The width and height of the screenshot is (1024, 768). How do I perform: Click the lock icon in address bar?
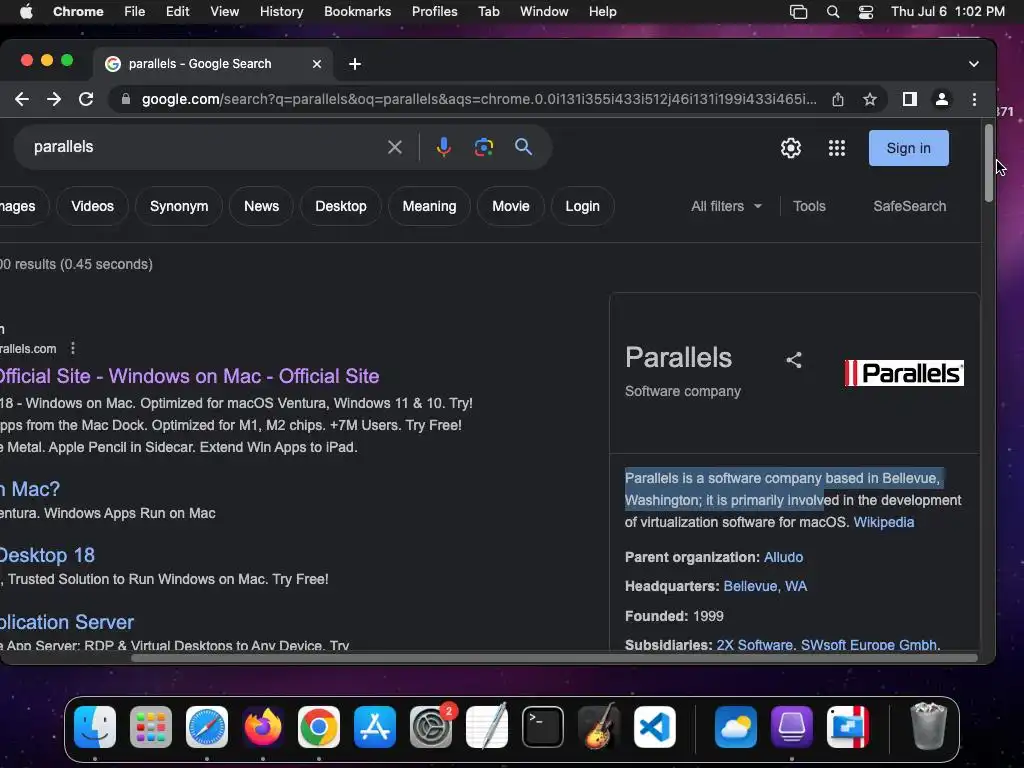coord(126,99)
